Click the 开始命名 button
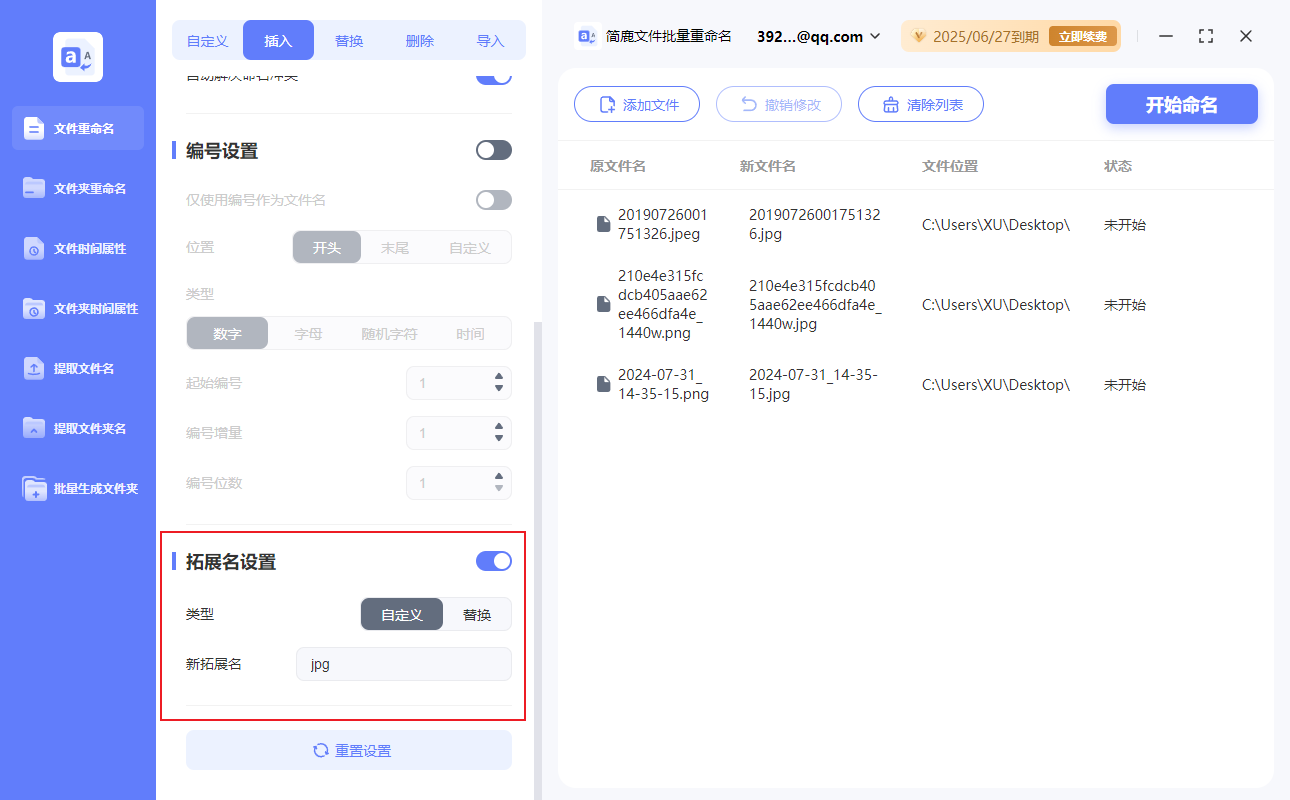Screen dimensions: 1290x800 [x=1181, y=104]
